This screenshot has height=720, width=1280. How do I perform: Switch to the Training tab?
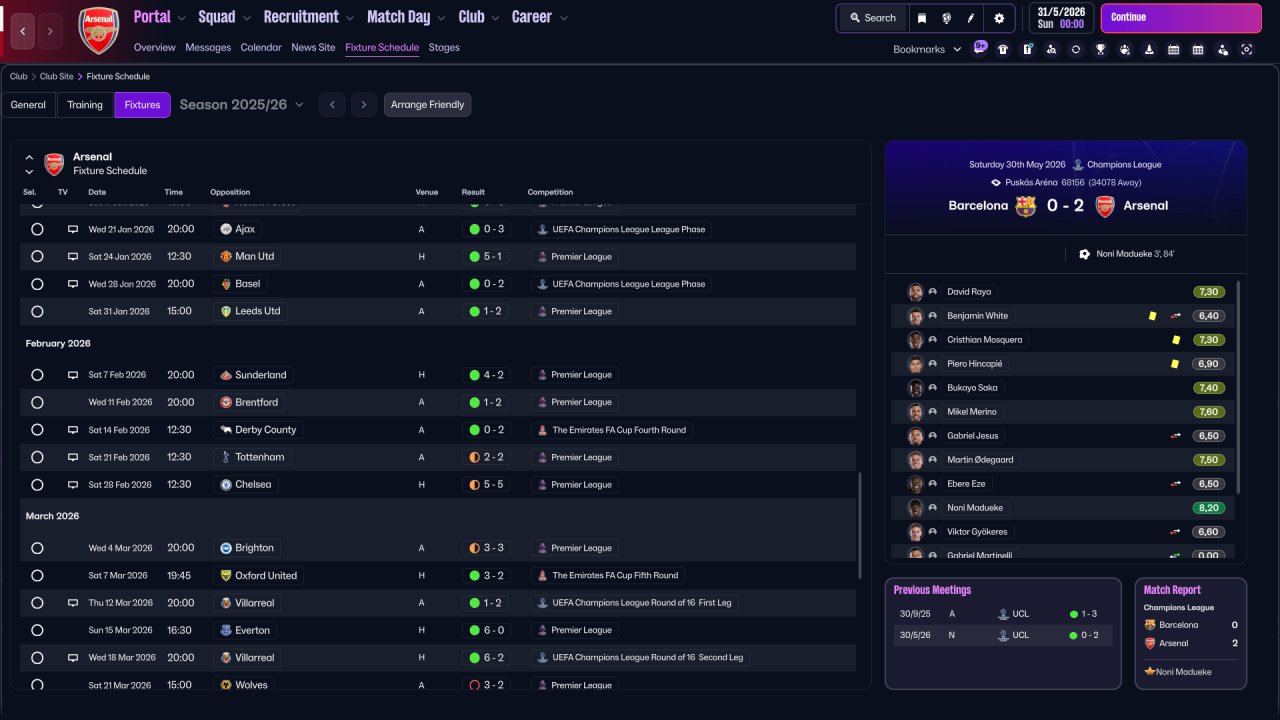[85, 105]
